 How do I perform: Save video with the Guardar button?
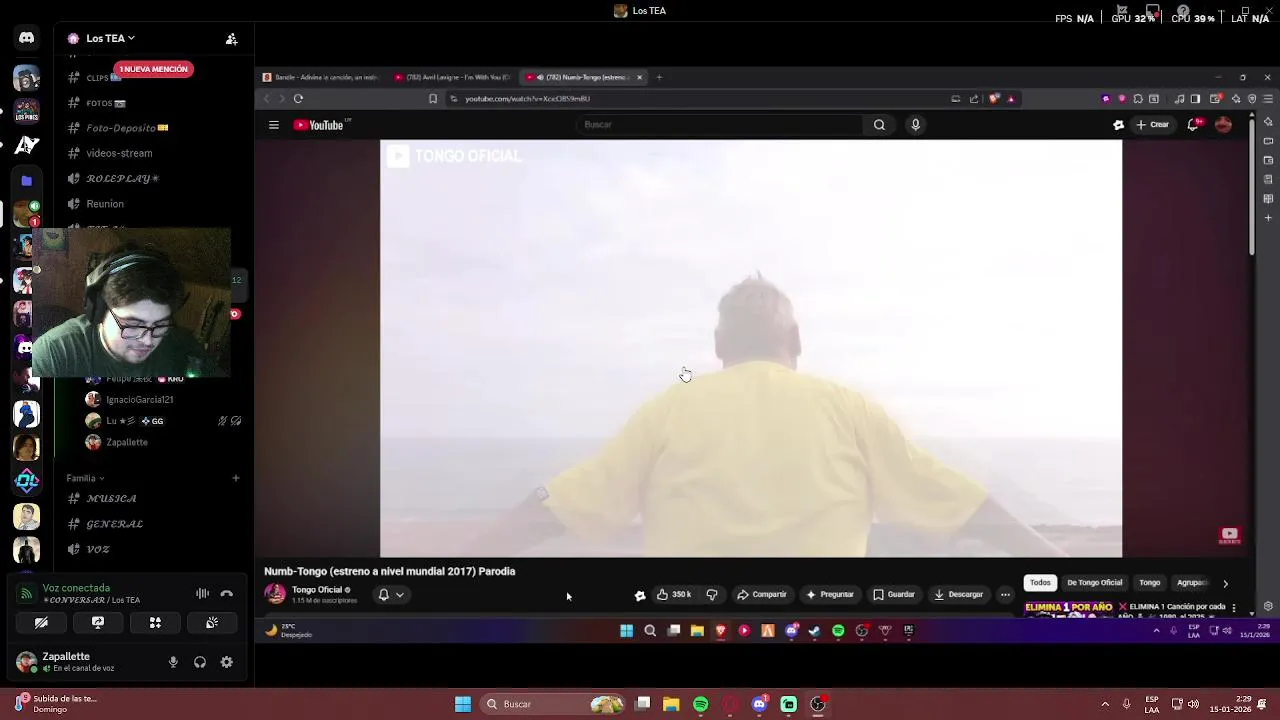[x=894, y=595]
